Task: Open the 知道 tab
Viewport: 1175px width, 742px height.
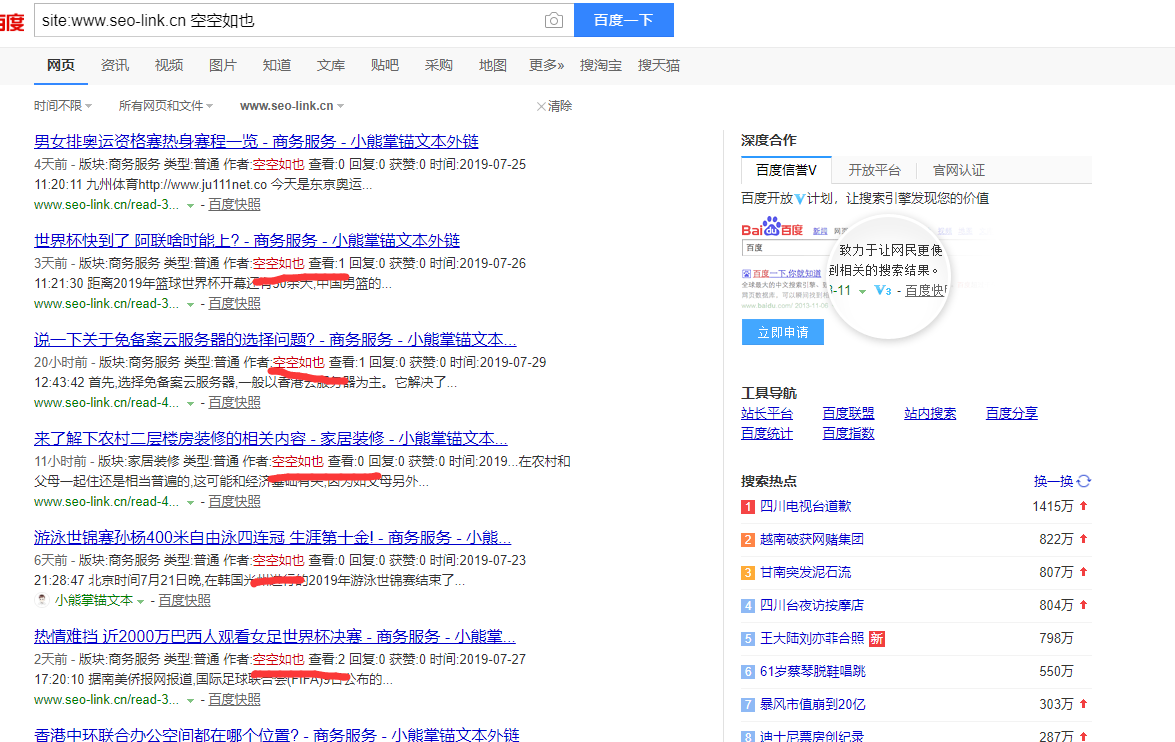Action: (277, 65)
